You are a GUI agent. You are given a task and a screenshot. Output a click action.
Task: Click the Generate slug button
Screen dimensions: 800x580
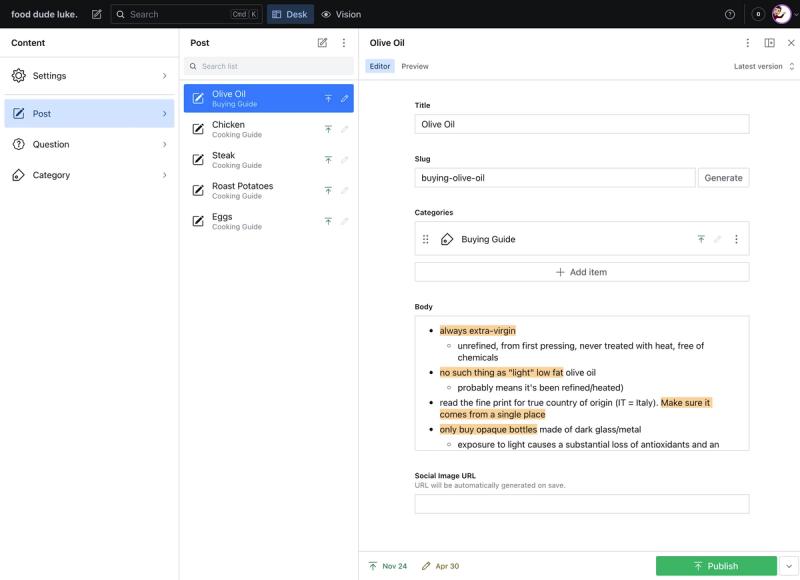(x=723, y=178)
